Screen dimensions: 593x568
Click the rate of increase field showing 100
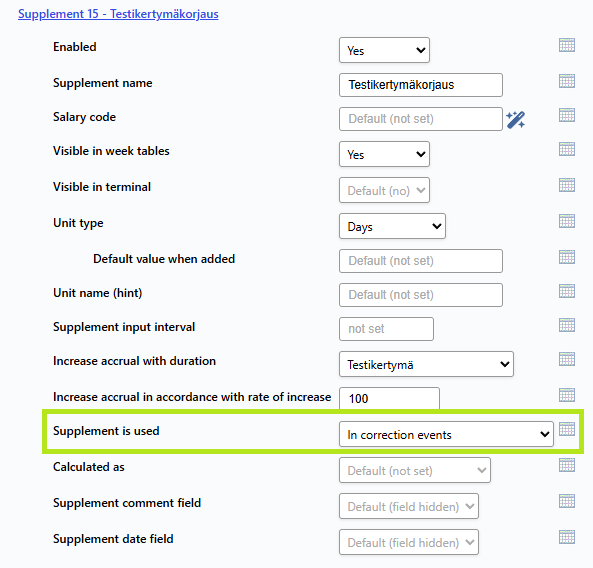click(389, 398)
